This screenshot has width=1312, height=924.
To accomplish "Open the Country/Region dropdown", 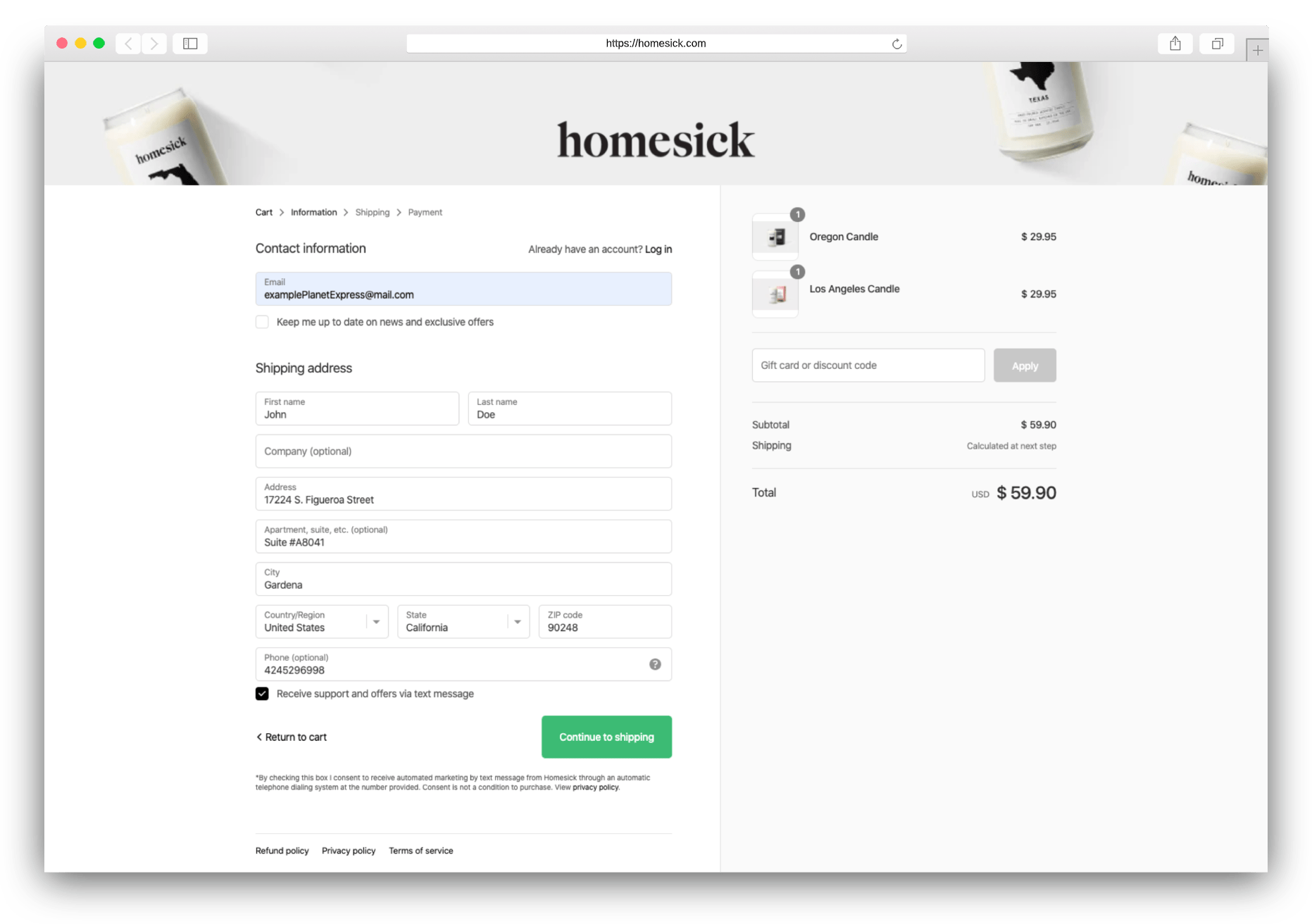I will pos(322,622).
